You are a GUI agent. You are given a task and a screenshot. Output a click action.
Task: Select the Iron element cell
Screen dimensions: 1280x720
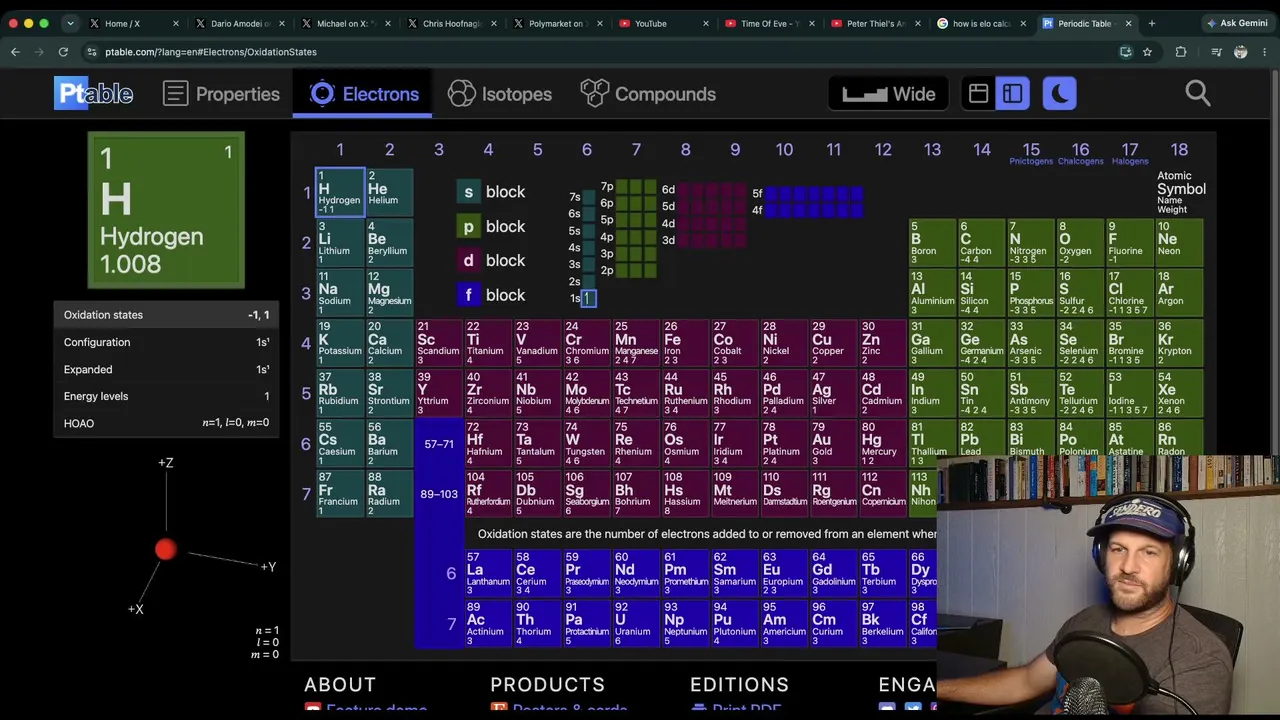coord(685,342)
